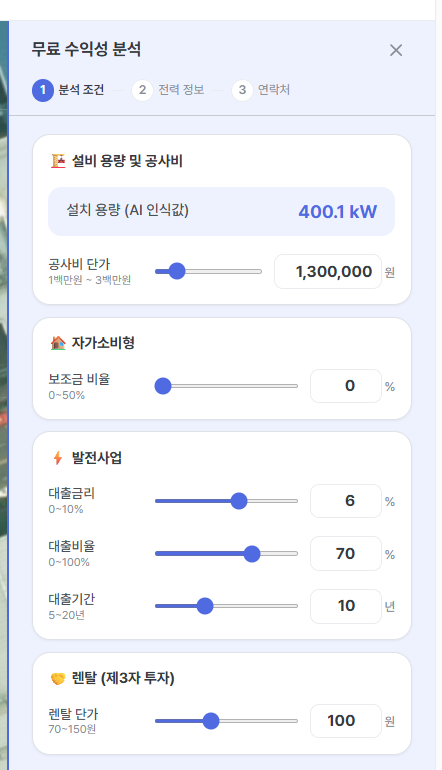Focus the 대출비율 input showing 70

click(x=346, y=553)
